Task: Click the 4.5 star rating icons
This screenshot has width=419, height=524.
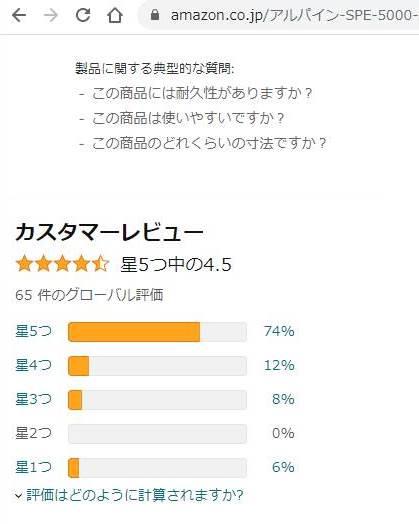Action: pyautogui.click(x=62, y=264)
